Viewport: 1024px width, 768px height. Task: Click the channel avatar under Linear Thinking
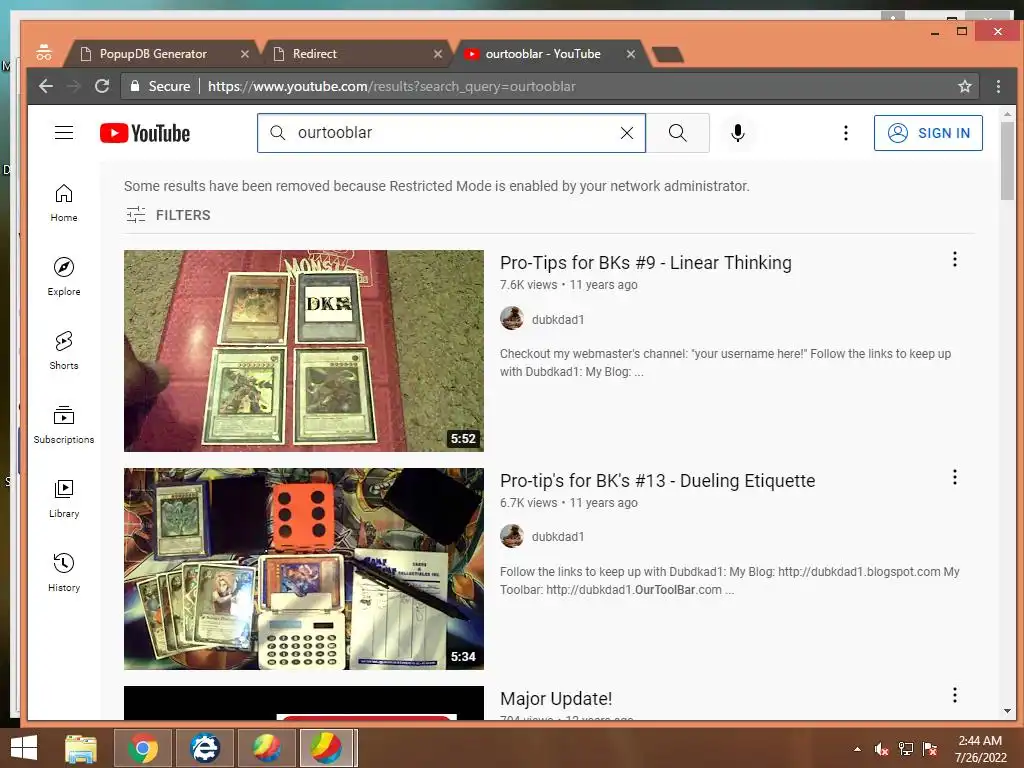tap(512, 318)
